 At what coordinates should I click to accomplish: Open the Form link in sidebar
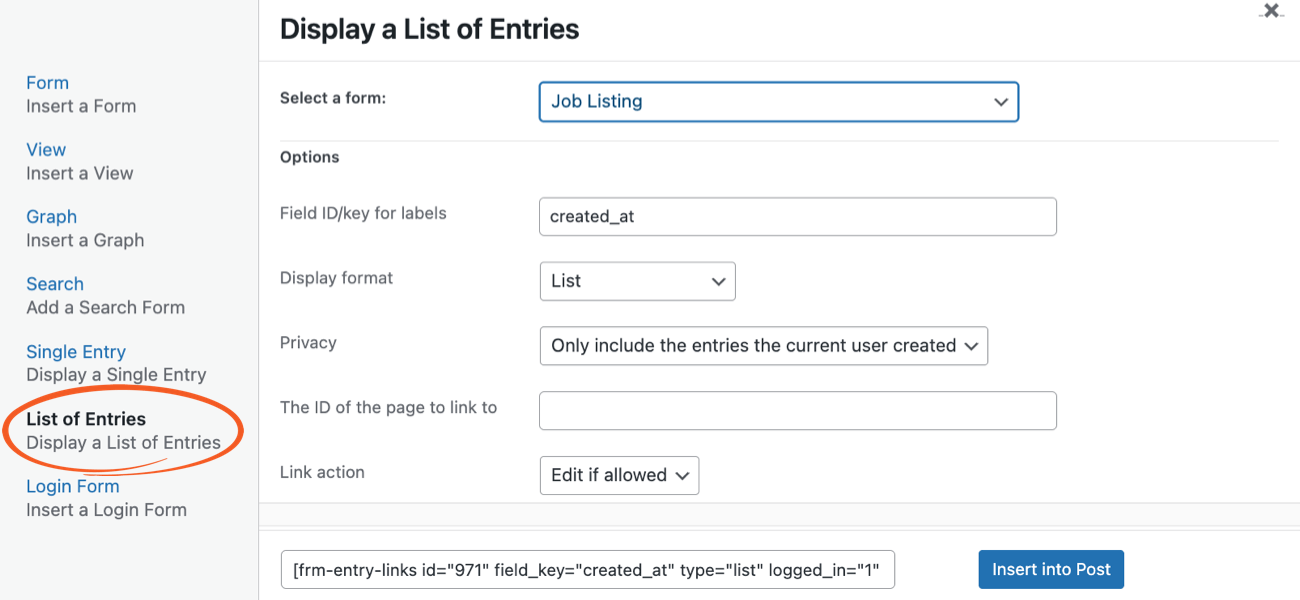coord(47,83)
